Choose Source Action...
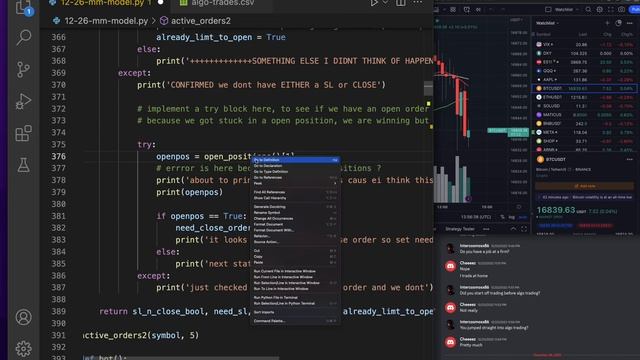640x360 pixels. click(x=296, y=242)
